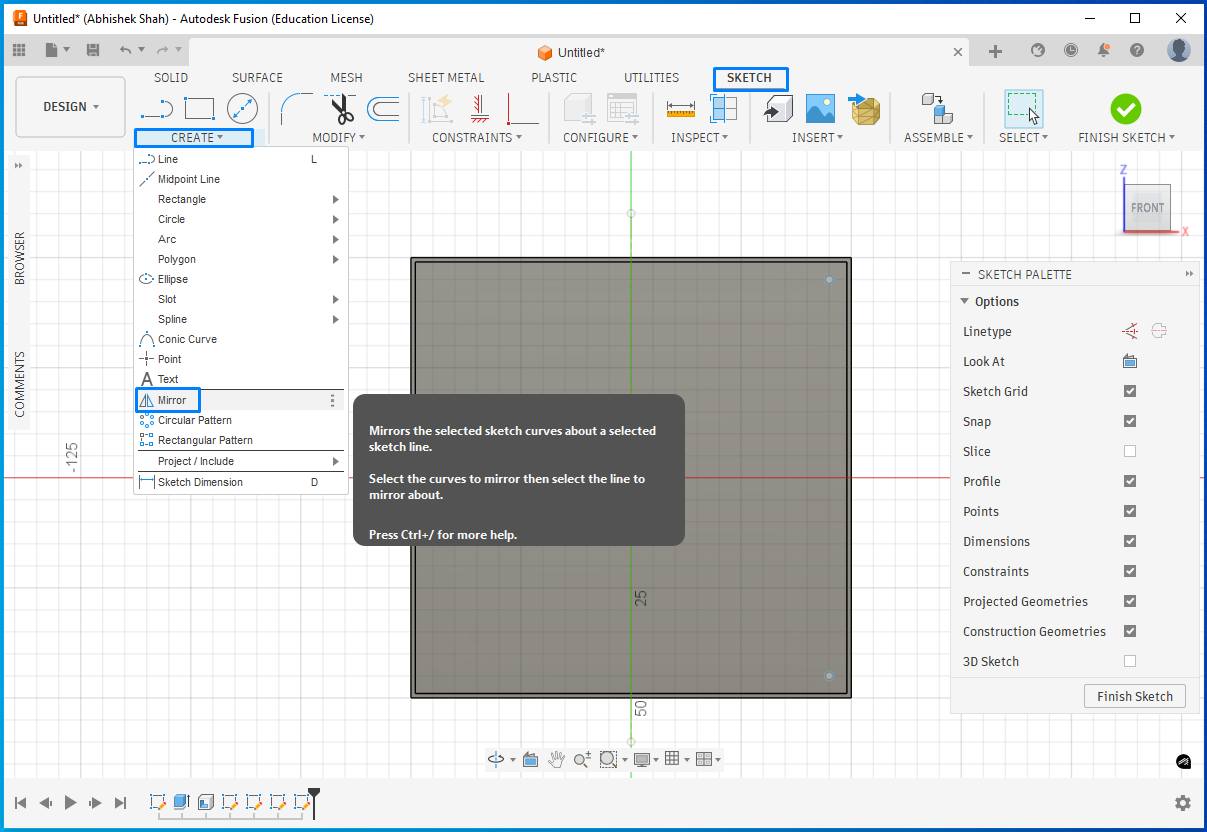
Task: Select the 2-point rectangle tool
Action: point(199,108)
